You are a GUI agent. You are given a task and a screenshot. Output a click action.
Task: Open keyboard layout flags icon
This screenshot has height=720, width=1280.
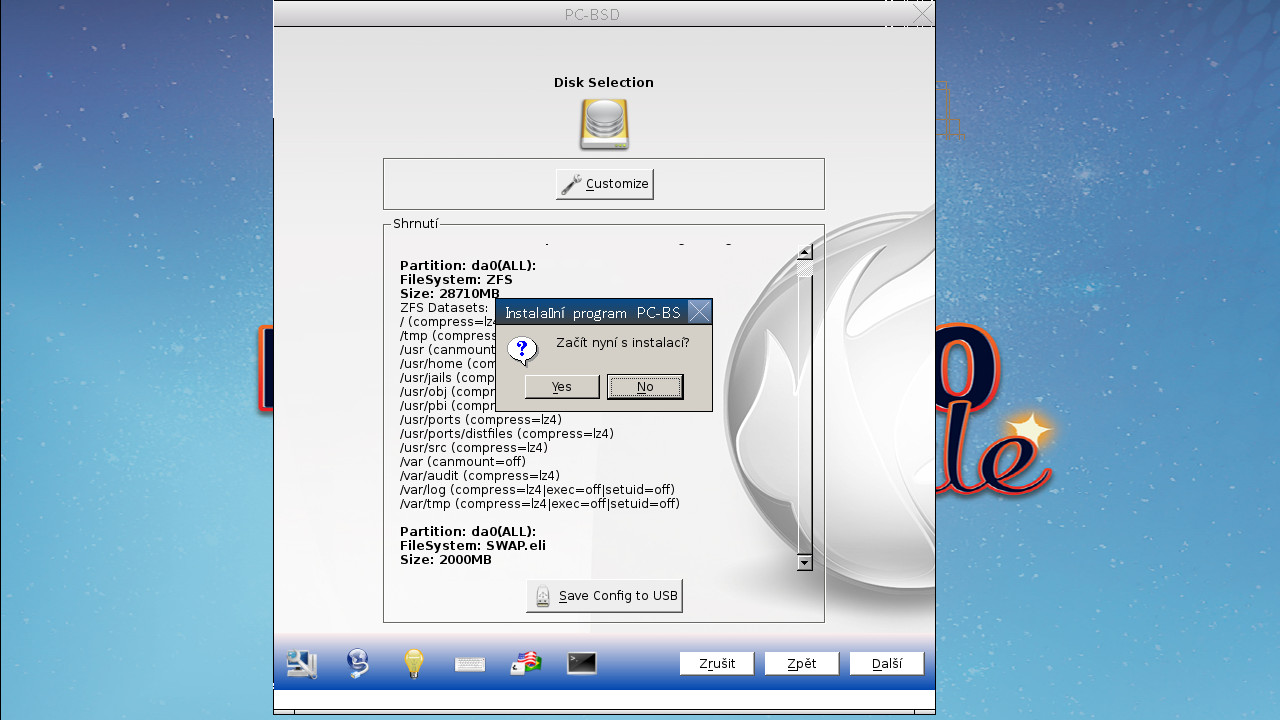(x=526, y=664)
